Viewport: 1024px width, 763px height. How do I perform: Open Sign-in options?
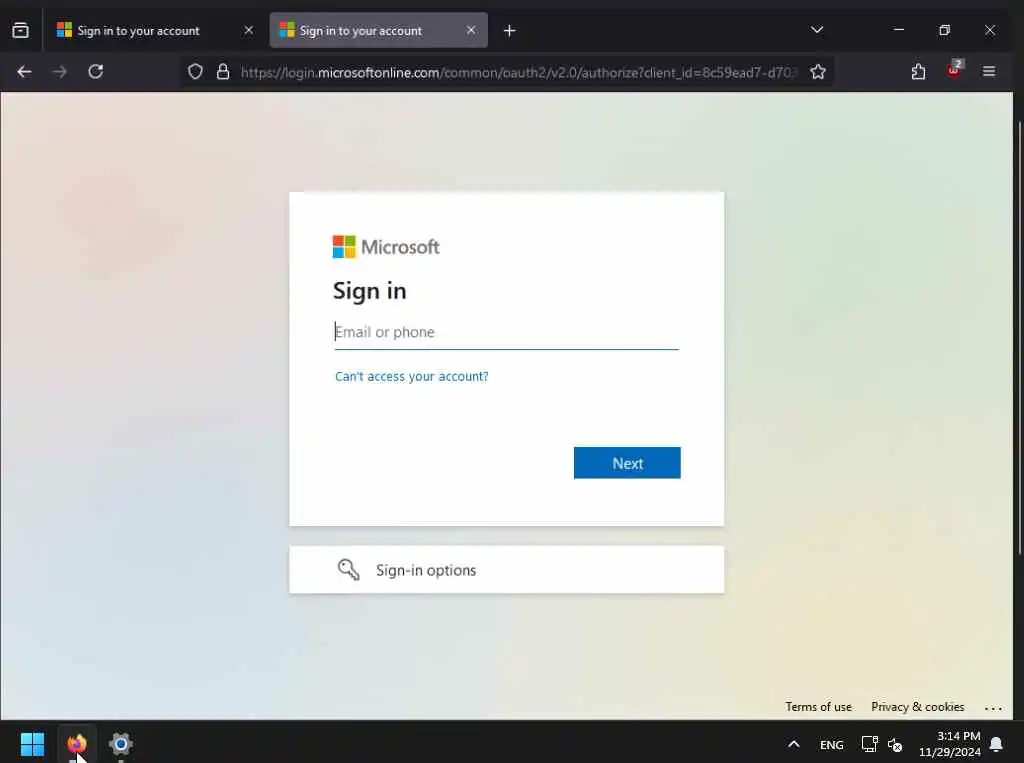[506, 570]
